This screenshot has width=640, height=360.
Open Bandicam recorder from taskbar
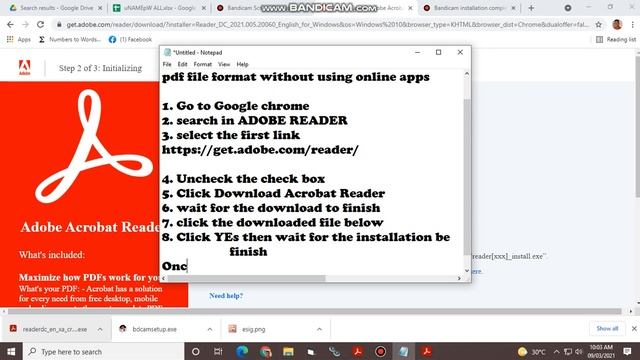click(380, 351)
